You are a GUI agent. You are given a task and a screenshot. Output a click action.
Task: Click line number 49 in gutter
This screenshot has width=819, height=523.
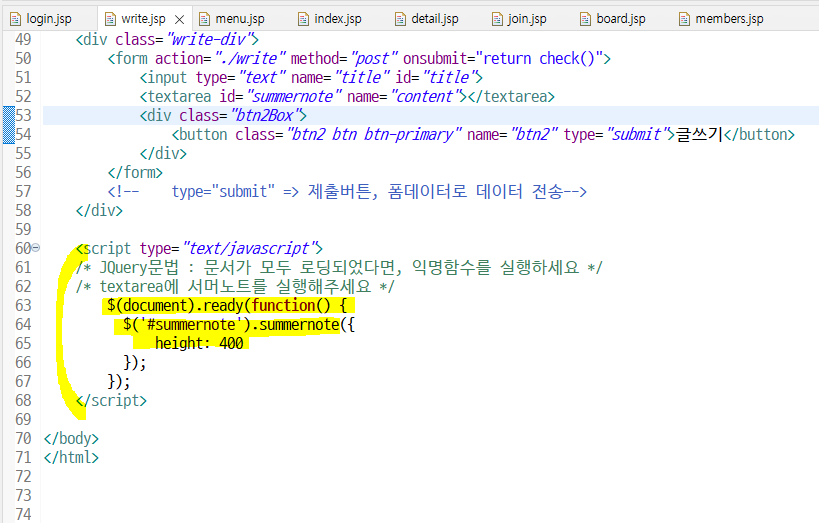pos(23,39)
